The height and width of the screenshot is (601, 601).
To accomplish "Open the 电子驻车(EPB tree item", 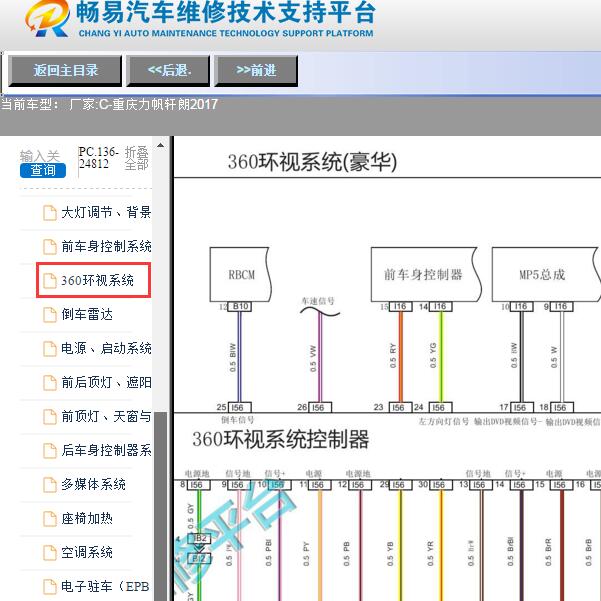I will 105,586.
